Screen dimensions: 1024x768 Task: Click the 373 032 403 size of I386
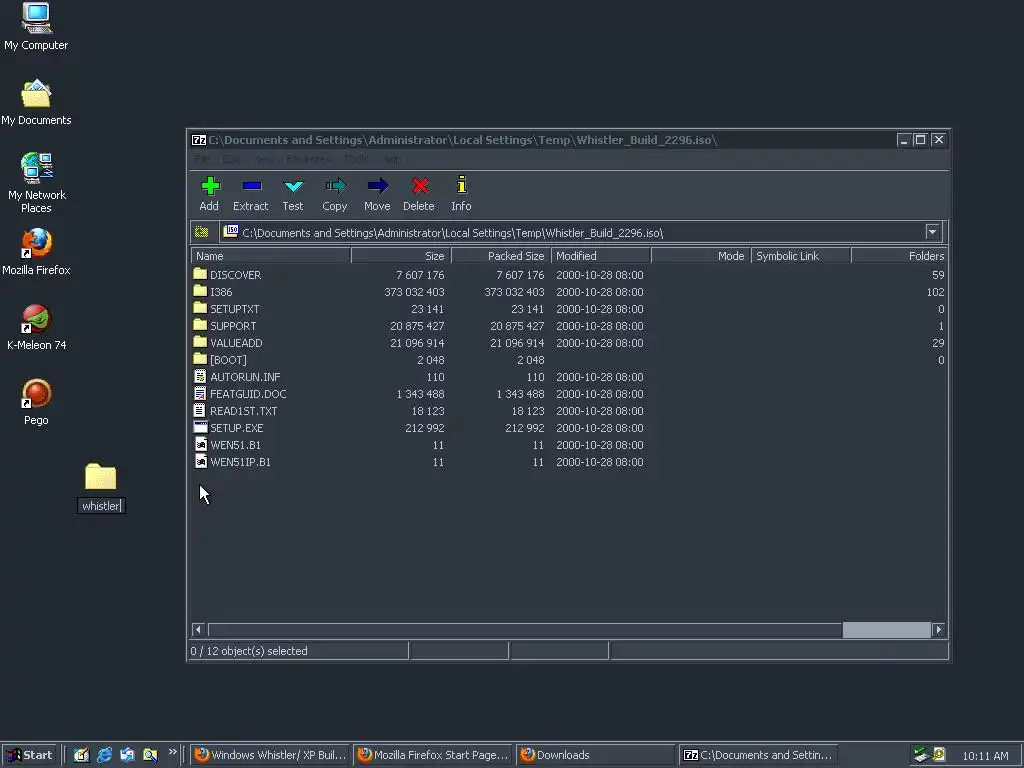pos(414,292)
